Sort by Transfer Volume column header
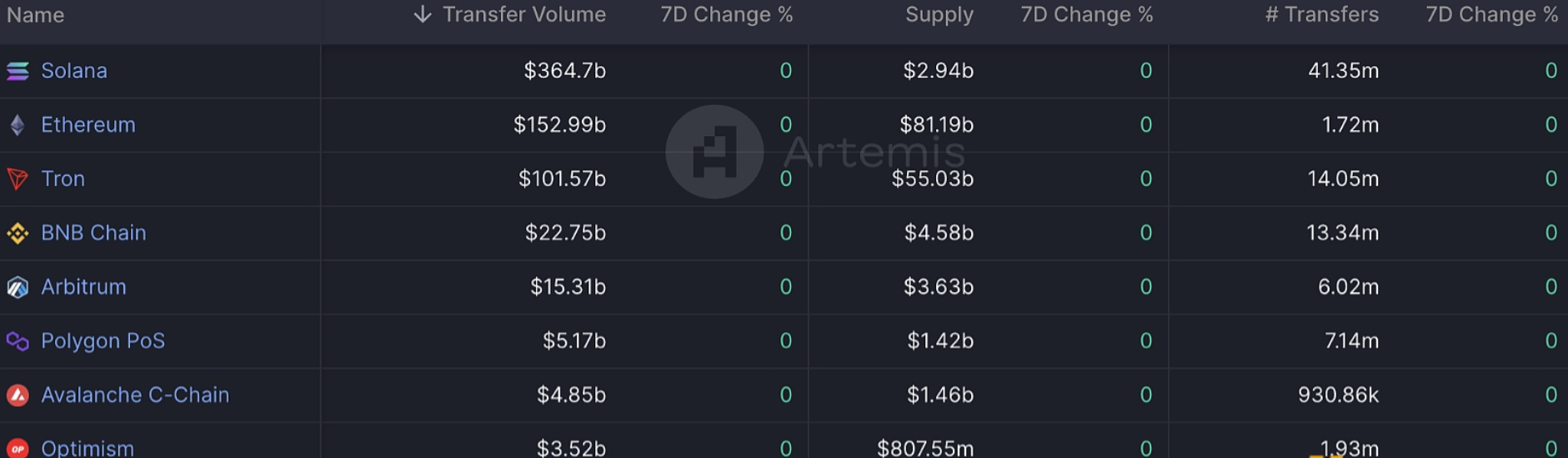Viewport: 1568px width, 458px height. 524,15
